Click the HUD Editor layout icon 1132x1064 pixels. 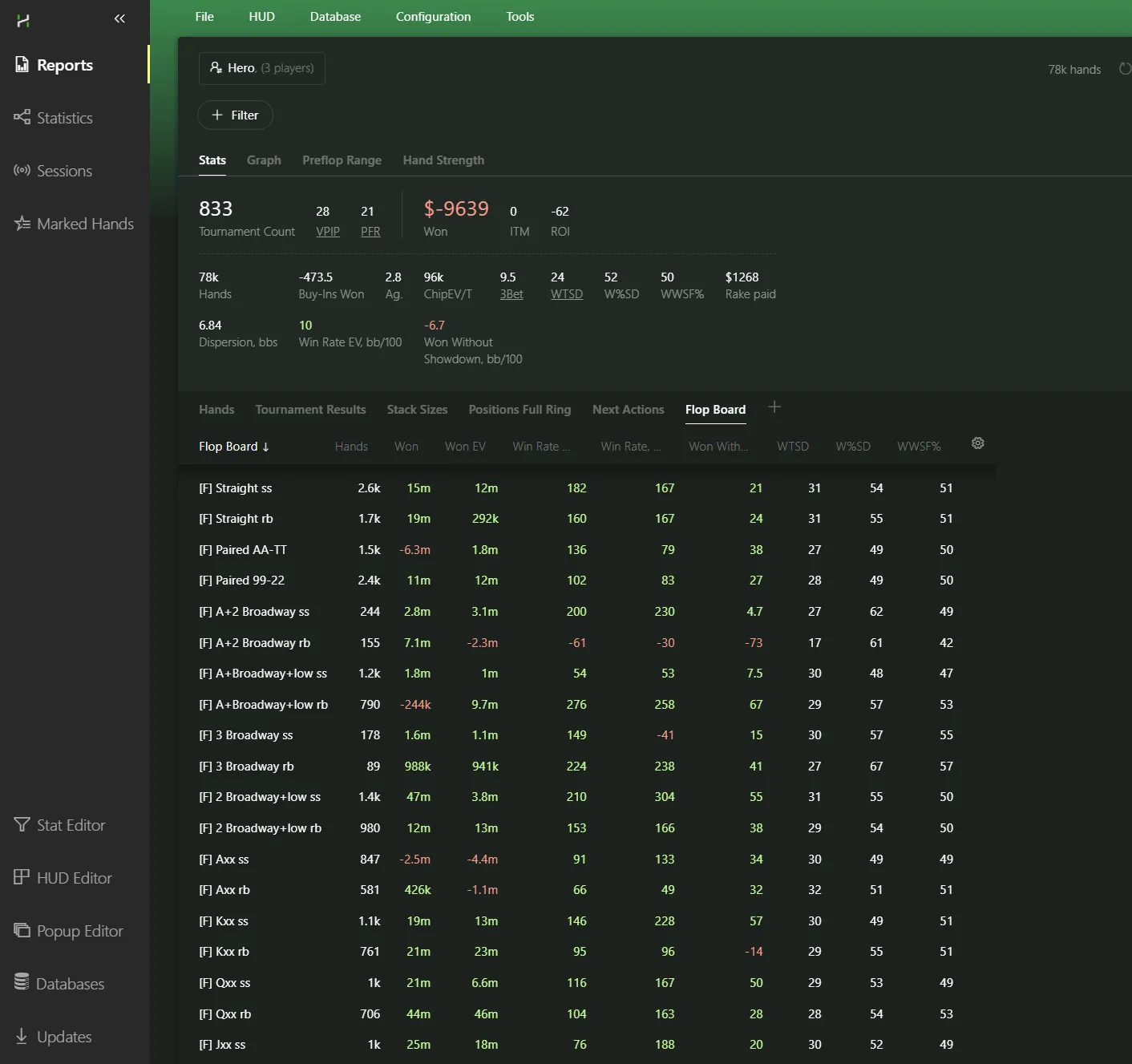(x=22, y=877)
